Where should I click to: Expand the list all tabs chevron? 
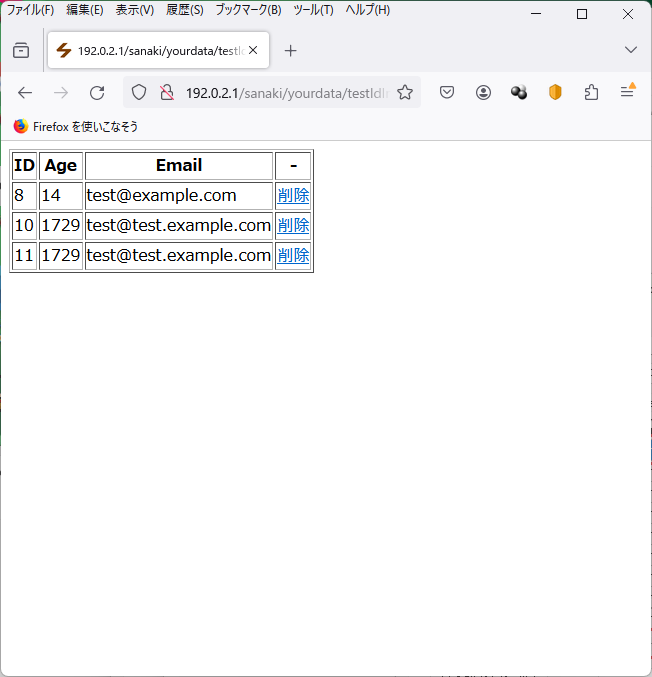tap(631, 50)
